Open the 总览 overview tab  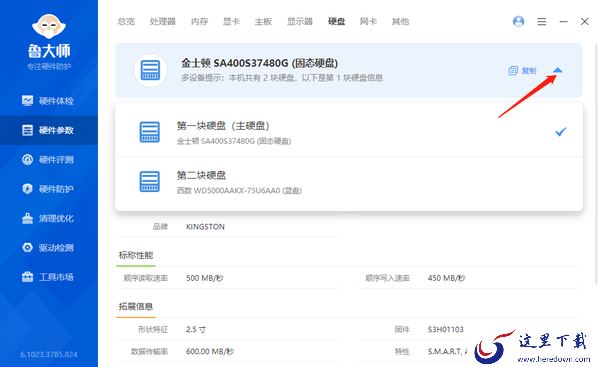point(126,21)
